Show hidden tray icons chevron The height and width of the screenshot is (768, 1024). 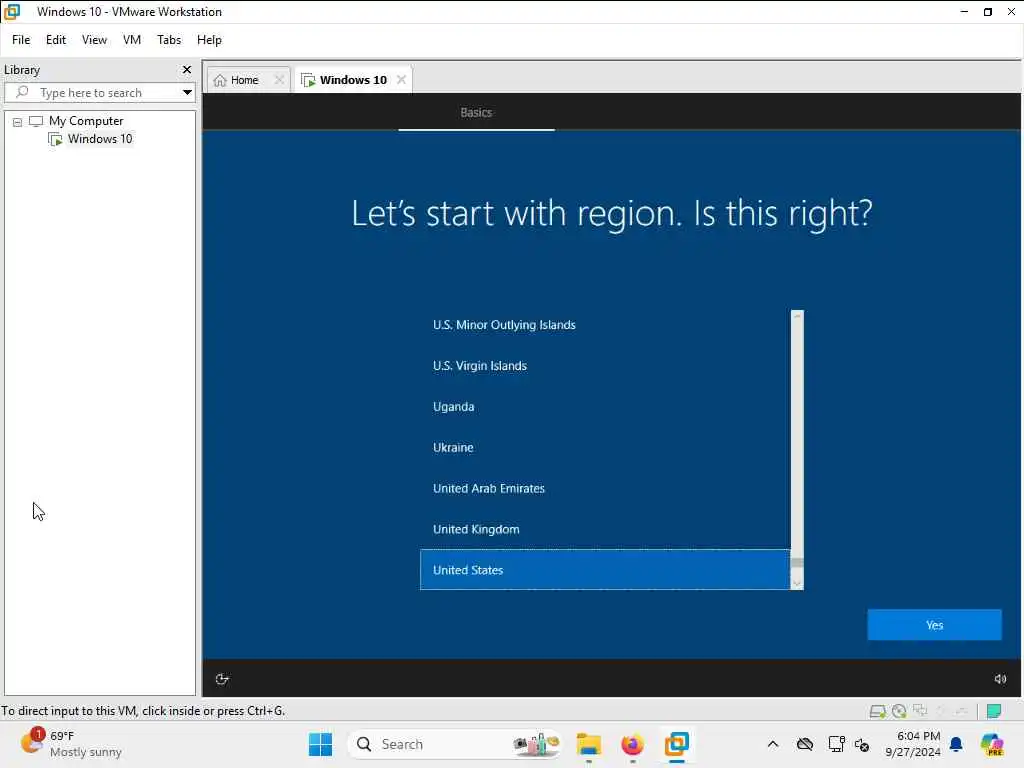point(773,744)
